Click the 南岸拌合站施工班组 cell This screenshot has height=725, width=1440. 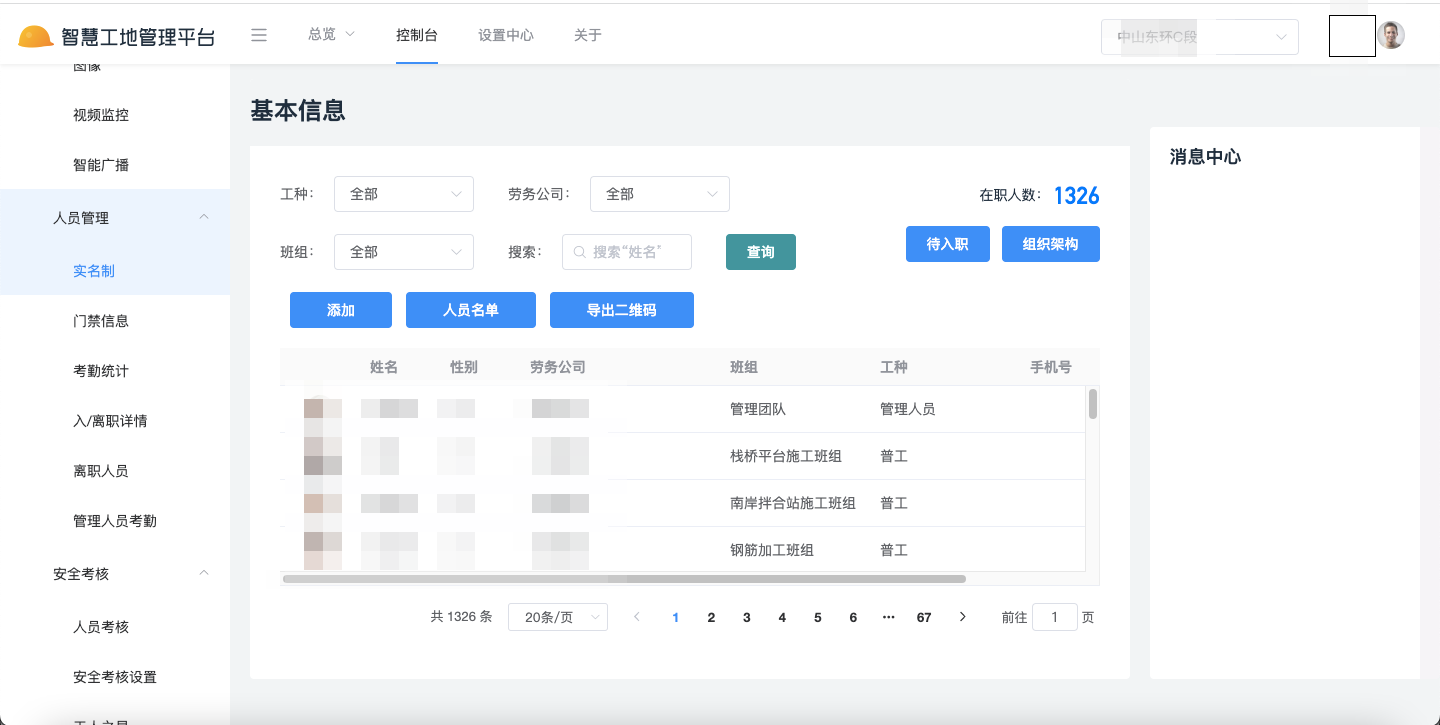[x=793, y=503]
